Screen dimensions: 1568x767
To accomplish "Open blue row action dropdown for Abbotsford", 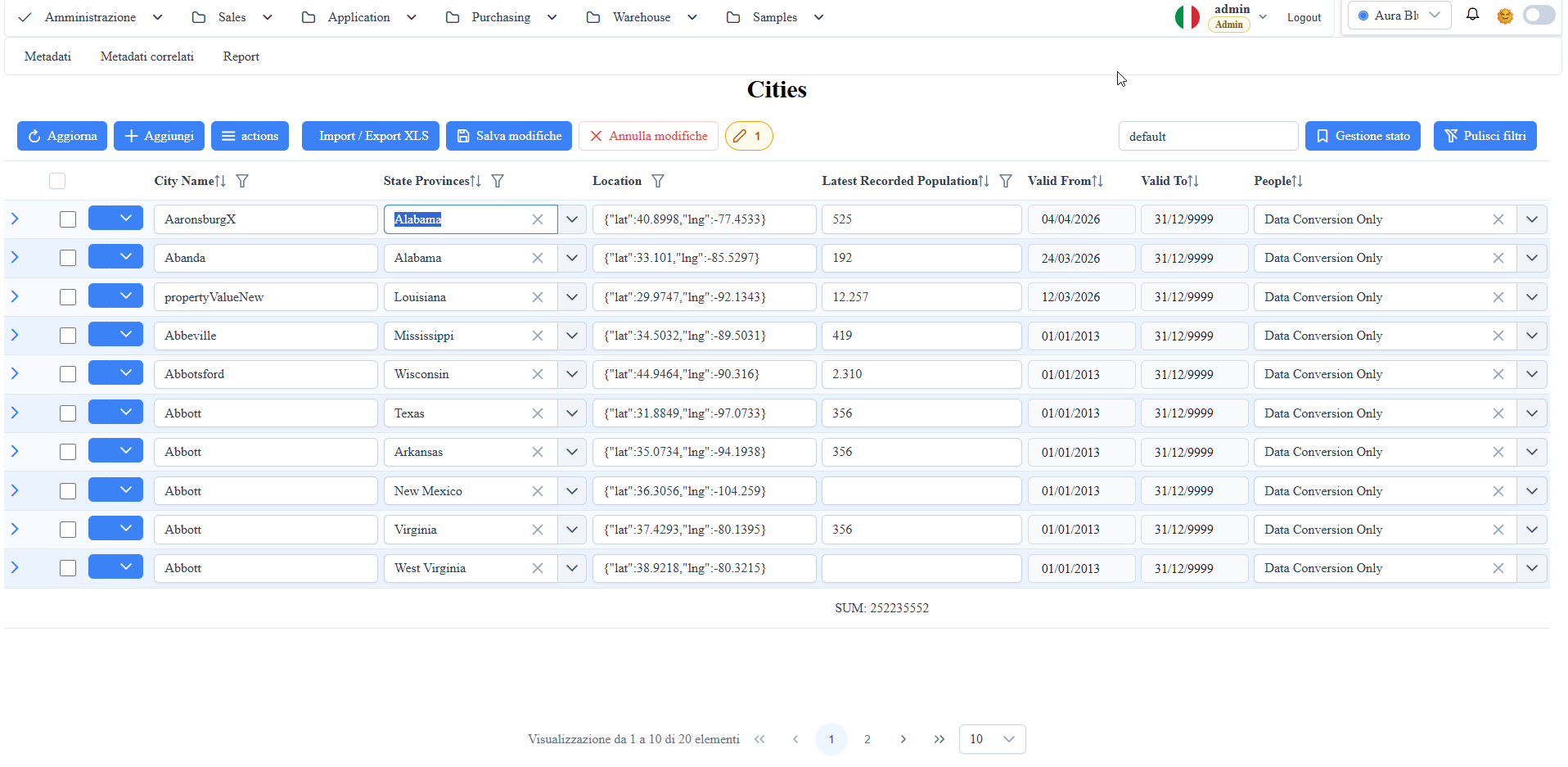I will tap(115, 373).
